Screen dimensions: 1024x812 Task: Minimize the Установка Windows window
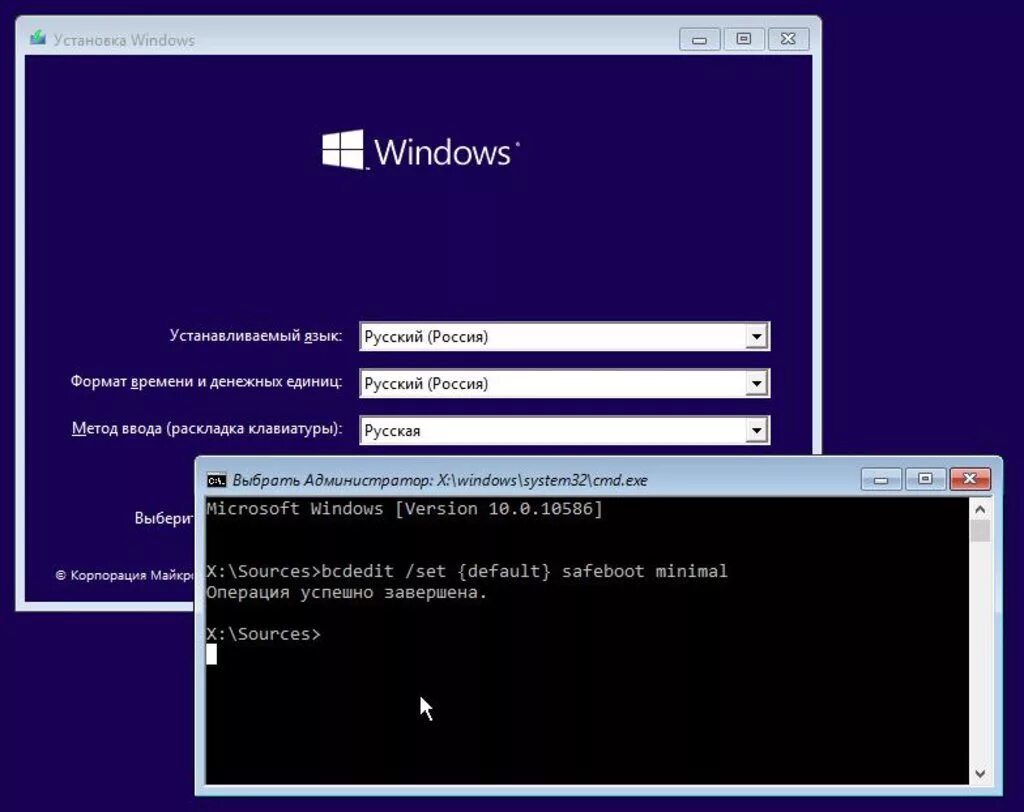click(699, 39)
